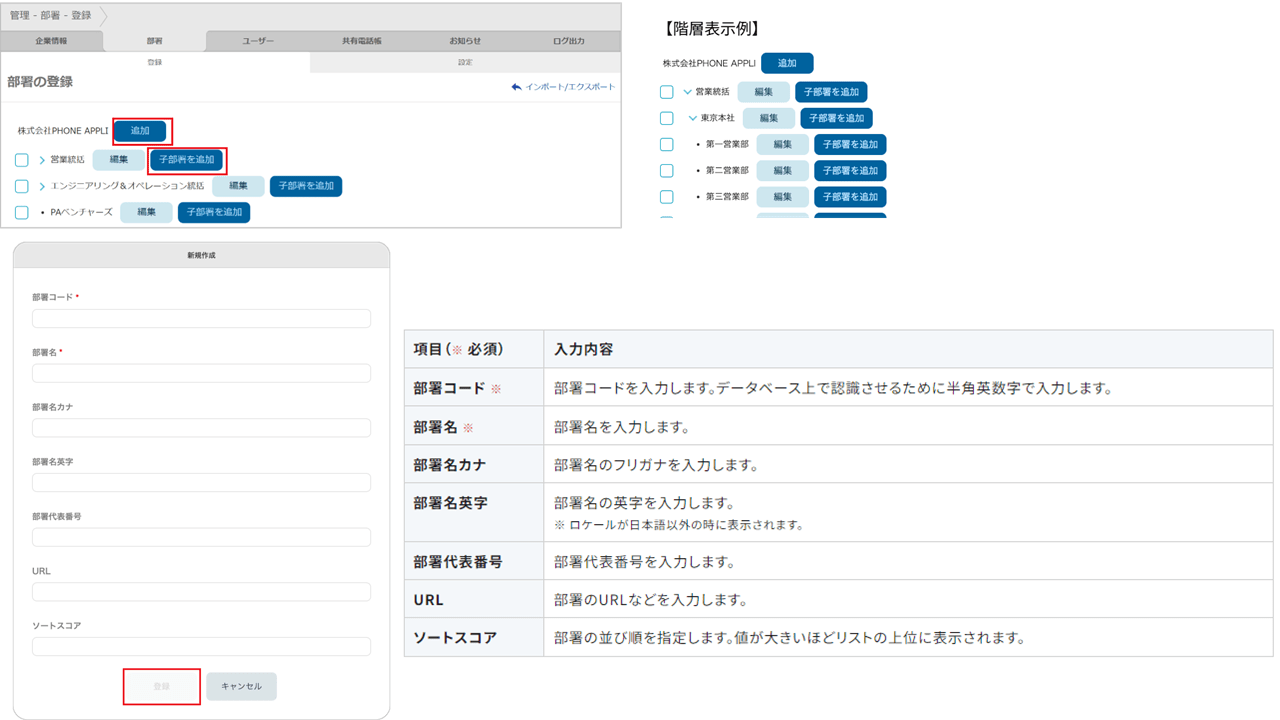Screen dimensions: 1280x720
Task: Click 編集 for PAベンチャーズ
Action: pos(146,212)
